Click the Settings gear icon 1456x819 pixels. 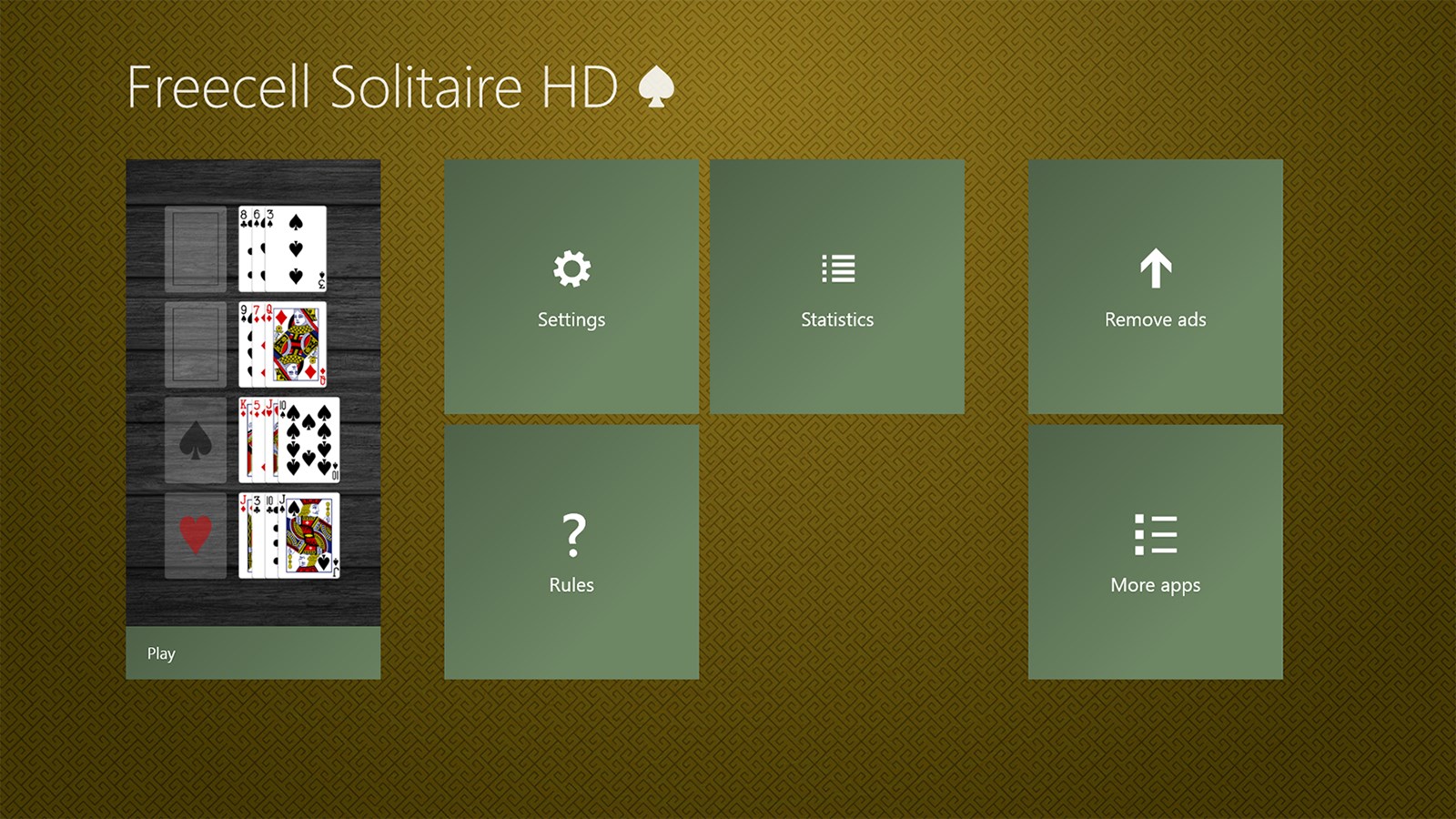pos(571,269)
